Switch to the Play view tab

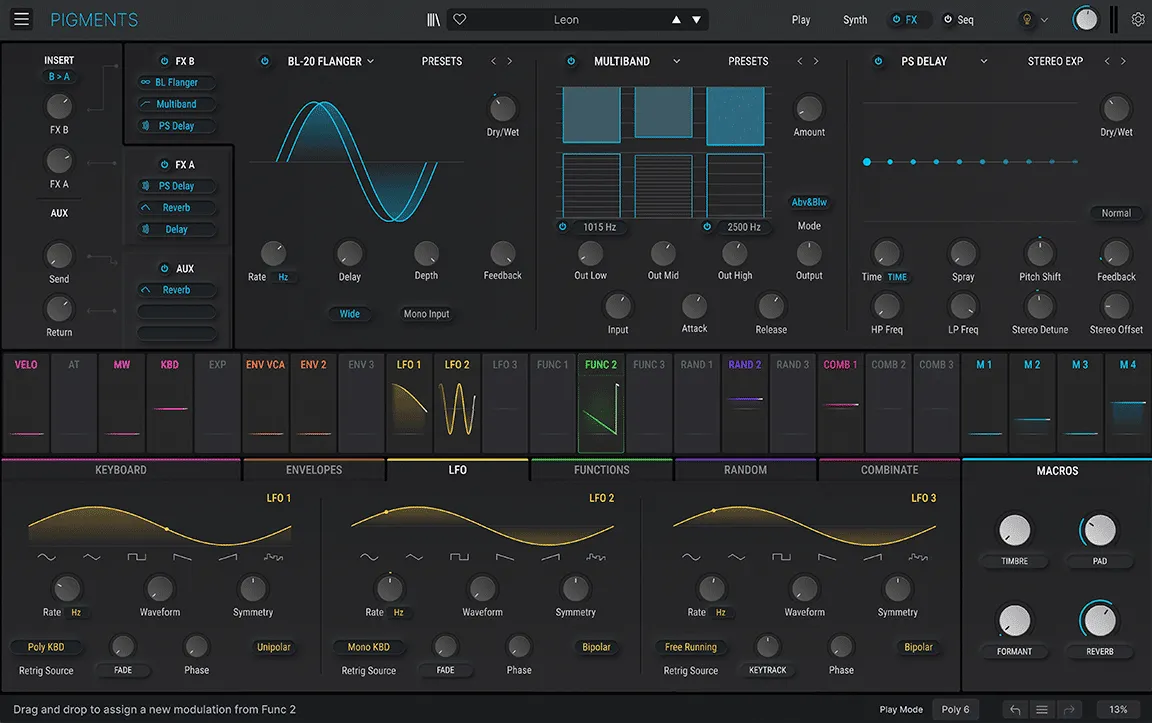801,20
